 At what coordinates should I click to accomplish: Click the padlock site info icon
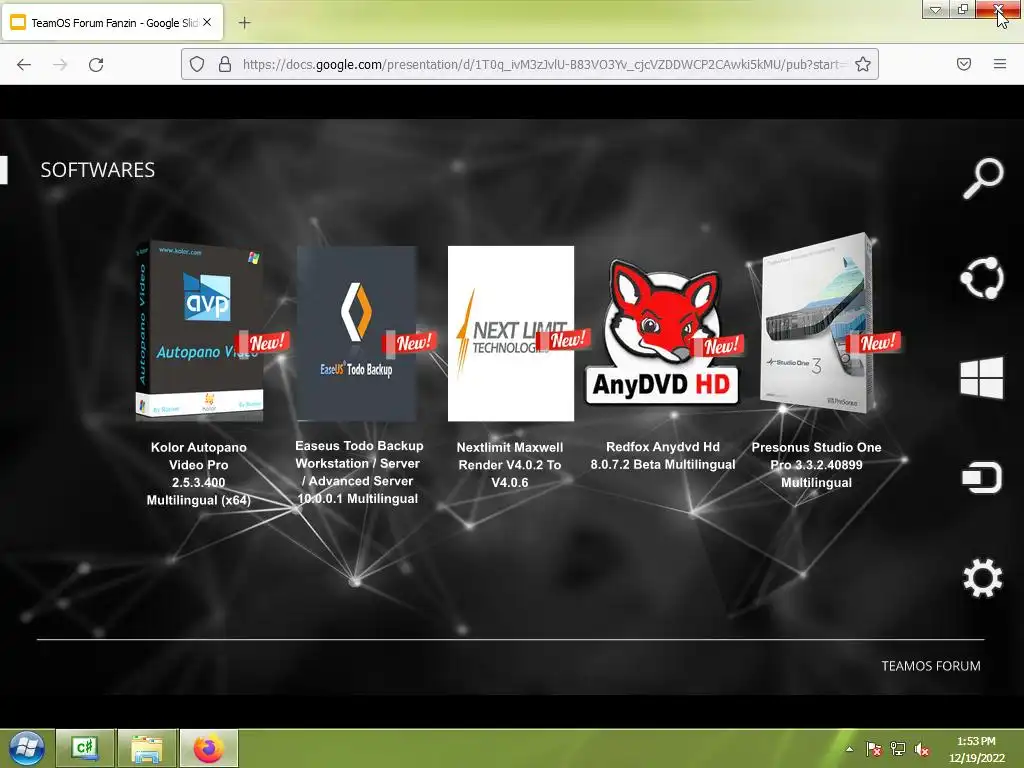225,64
